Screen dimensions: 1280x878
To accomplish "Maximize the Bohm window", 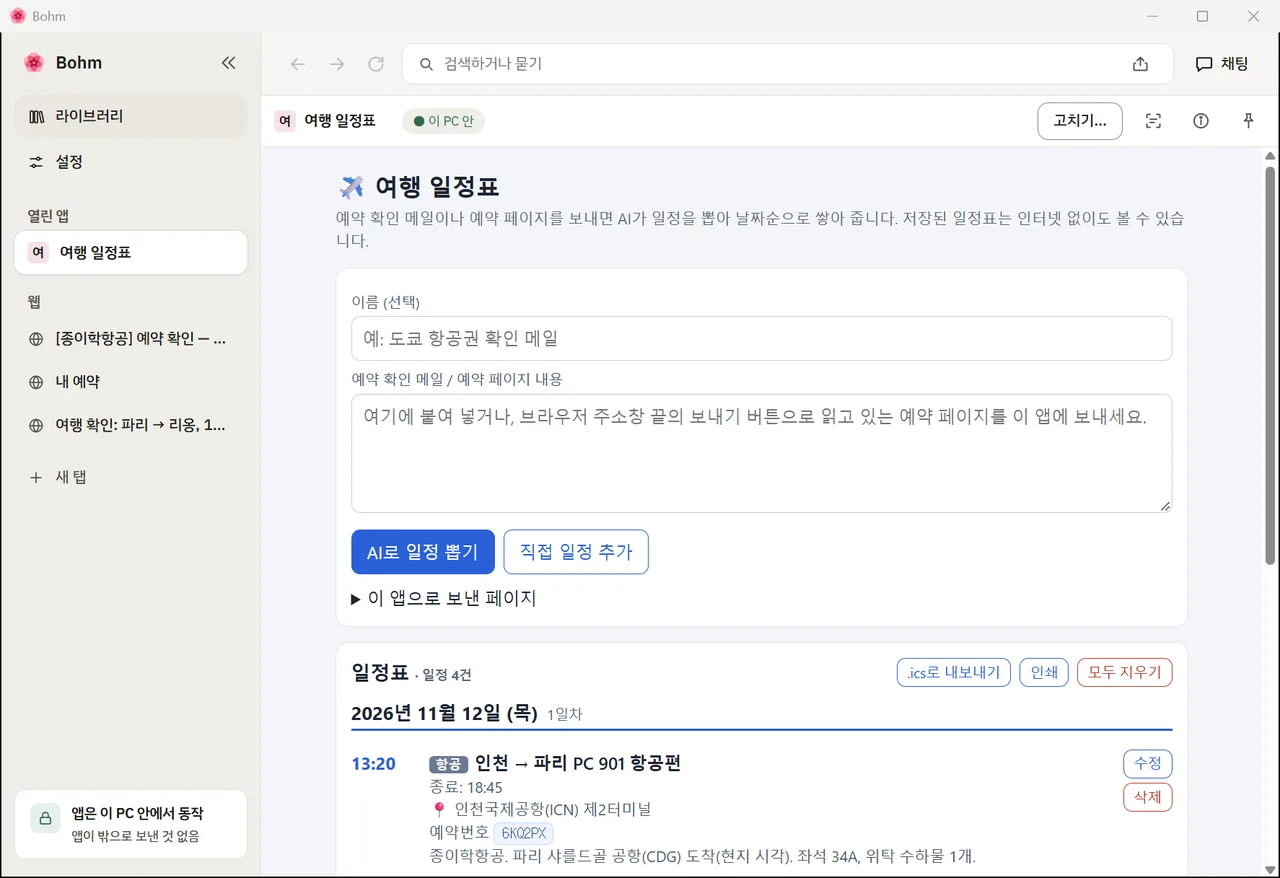I will [x=1202, y=16].
